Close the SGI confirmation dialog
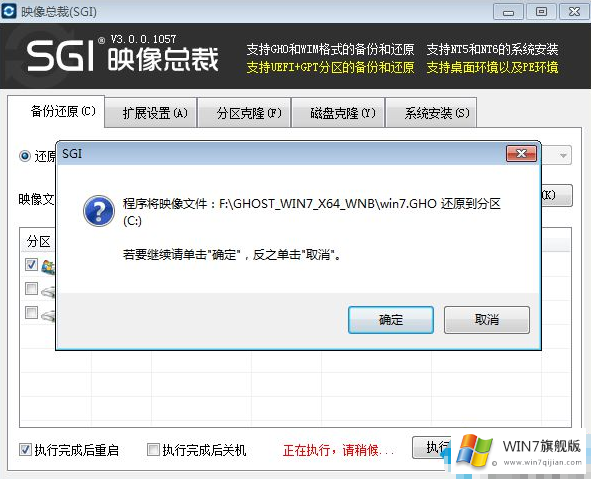Screen dimensions: 591x479 (x=521, y=153)
